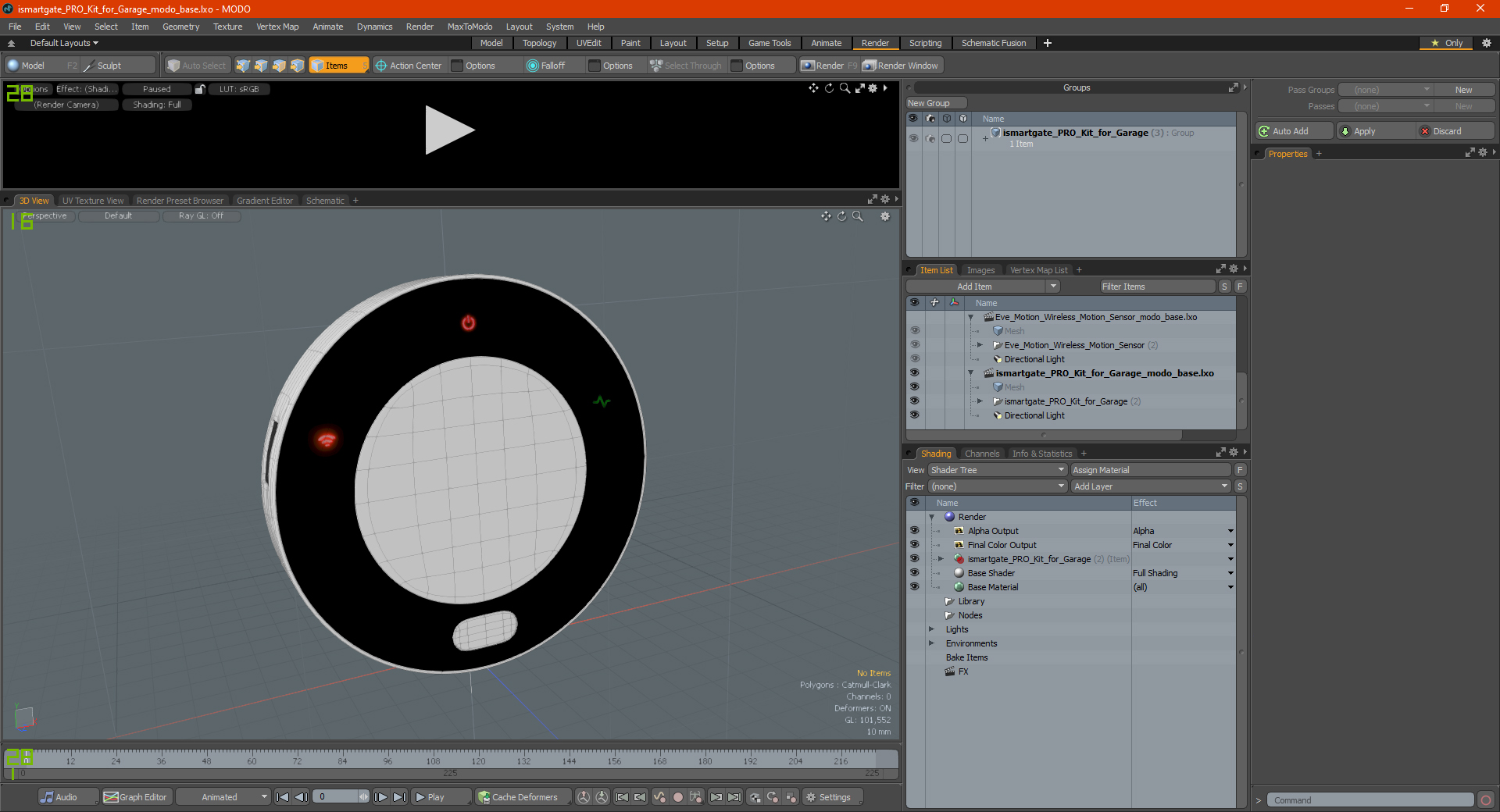Viewport: 1500px width, 812px height.
Task: Toggle visibility of Base Material
Action: (x=914, y=587)
